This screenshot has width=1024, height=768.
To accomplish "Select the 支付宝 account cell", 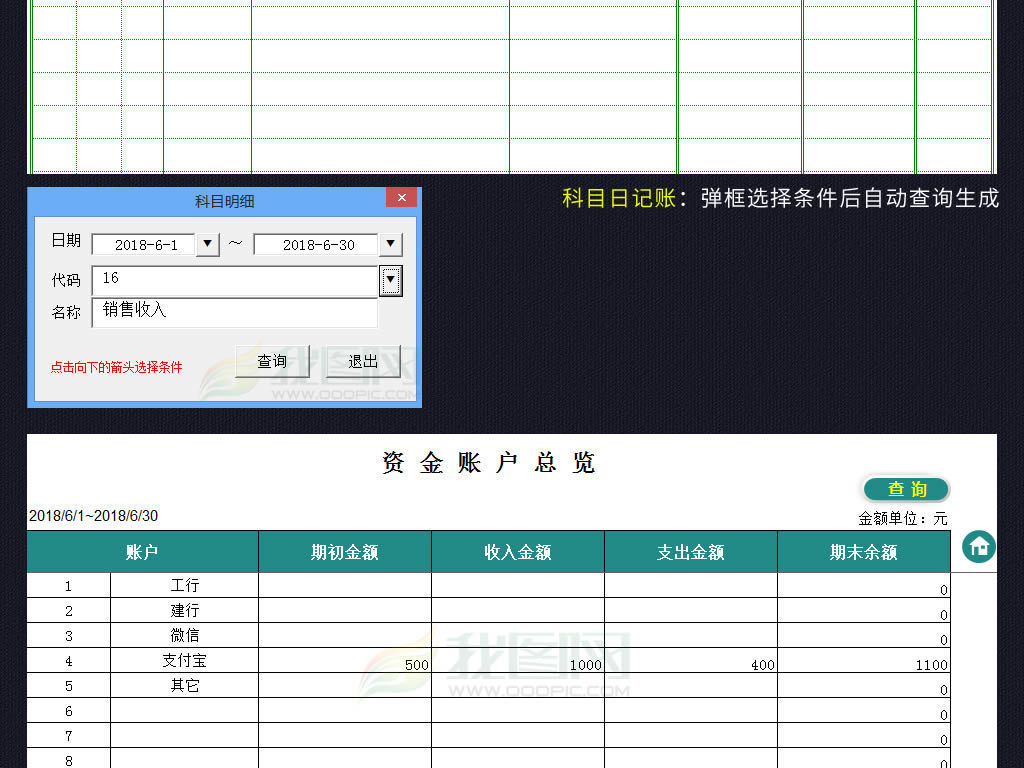I will coord(184,660).
